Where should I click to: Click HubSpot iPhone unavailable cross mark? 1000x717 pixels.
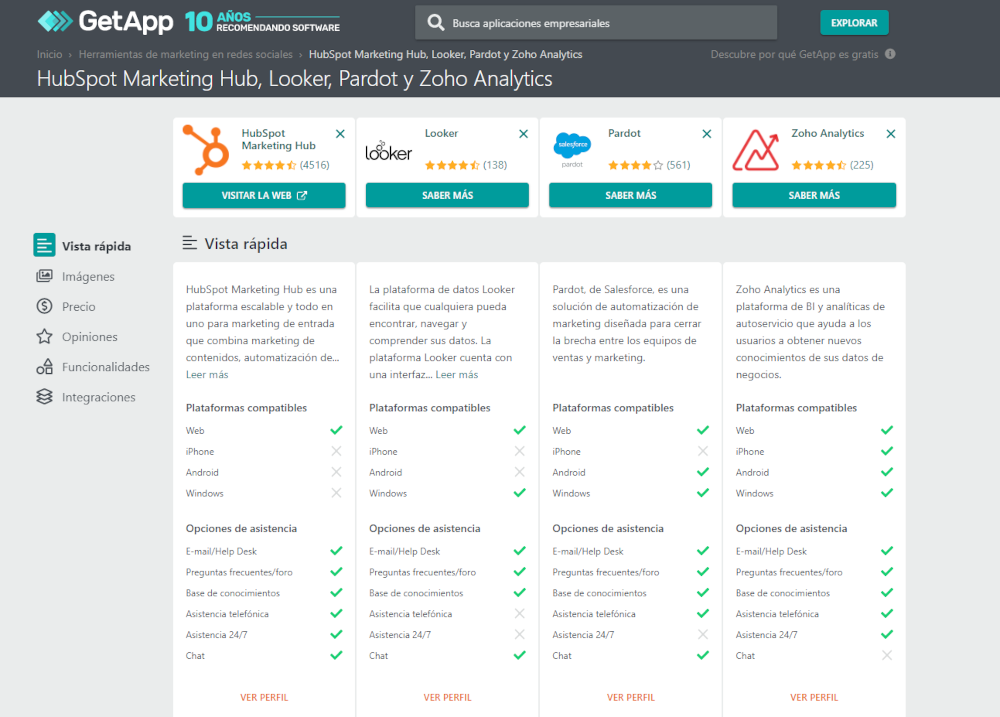click(x=336, y=451)
